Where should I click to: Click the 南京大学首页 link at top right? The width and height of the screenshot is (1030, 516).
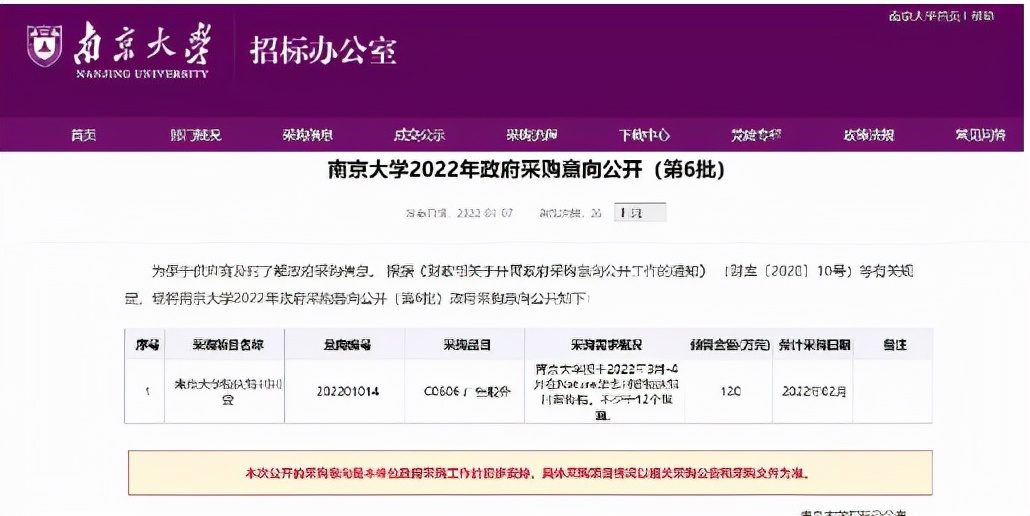[x=924, y=16]
